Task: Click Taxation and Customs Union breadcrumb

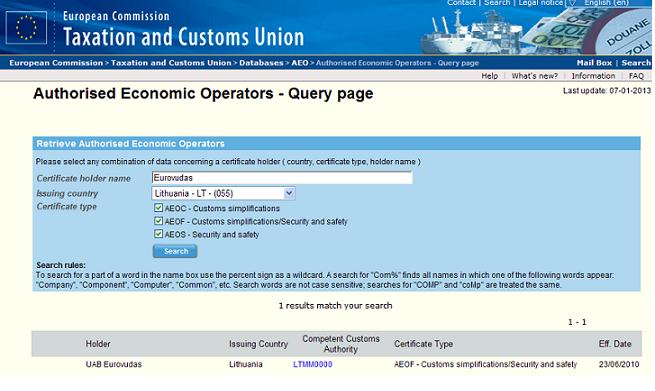Action: point(171,63)
